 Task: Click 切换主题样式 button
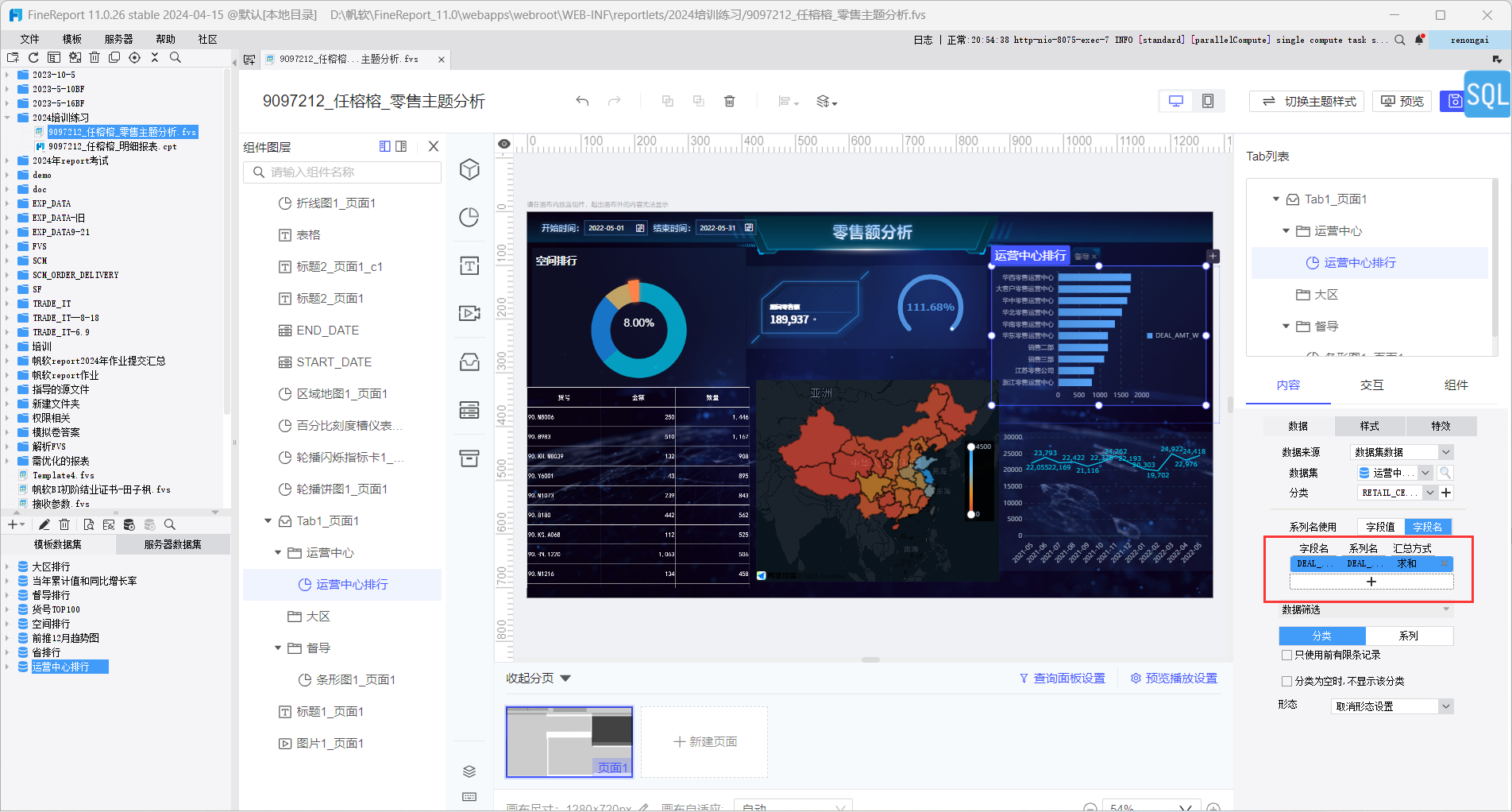pyautogui.click(x=1306, y=101)
